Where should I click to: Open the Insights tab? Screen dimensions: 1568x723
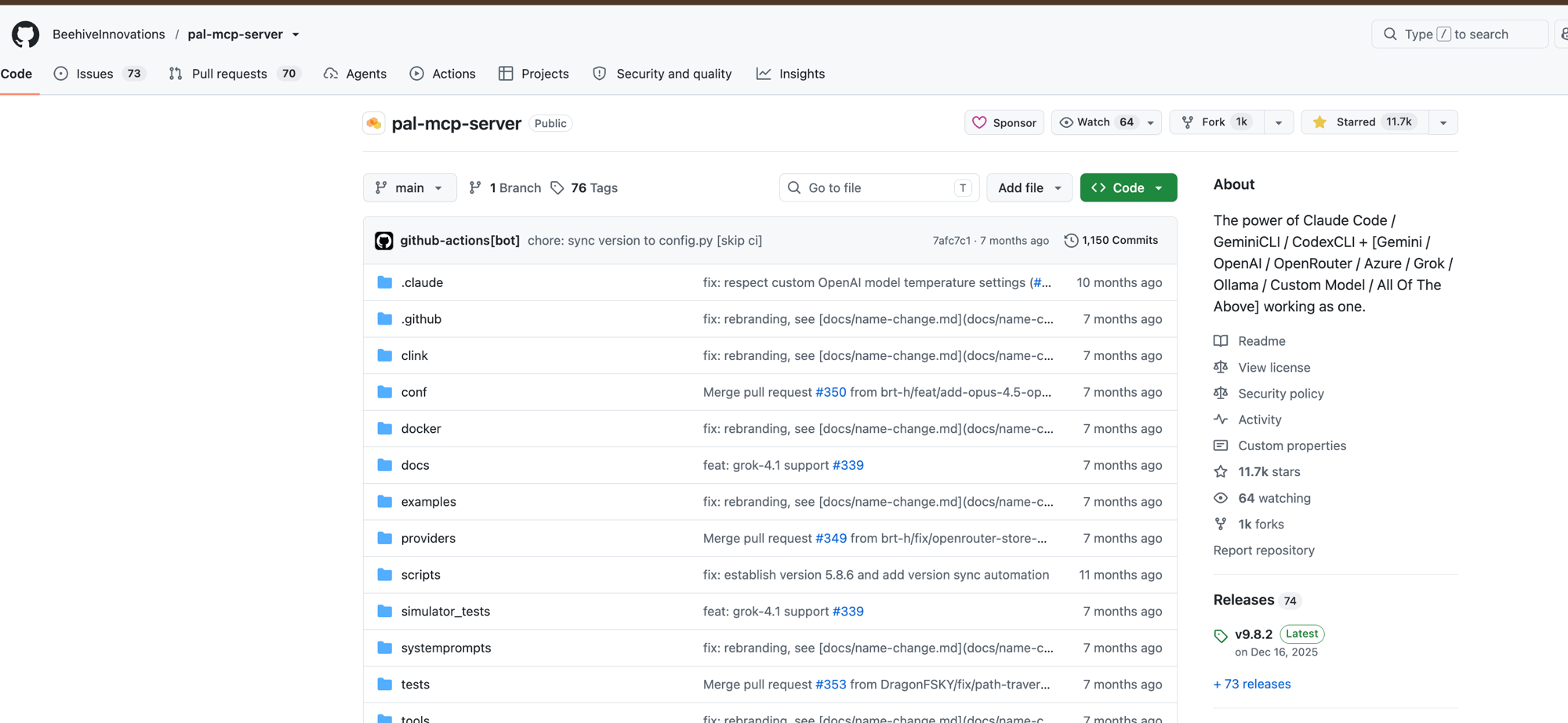[790, 74]
